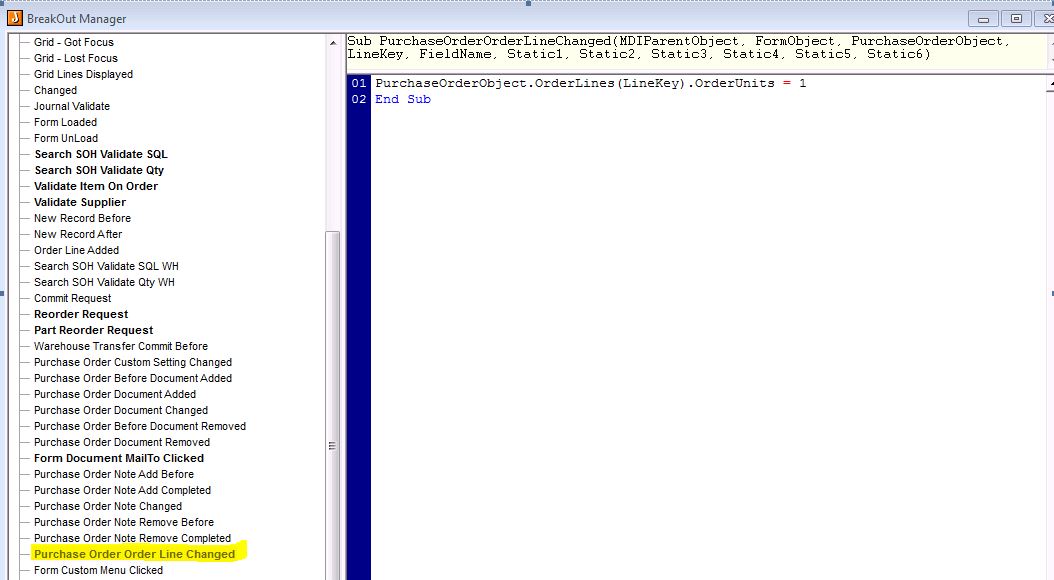Pick 'Warehouse Transfer Commit Before' event
The image size is (1054, 580).
[x=120, y=346]
